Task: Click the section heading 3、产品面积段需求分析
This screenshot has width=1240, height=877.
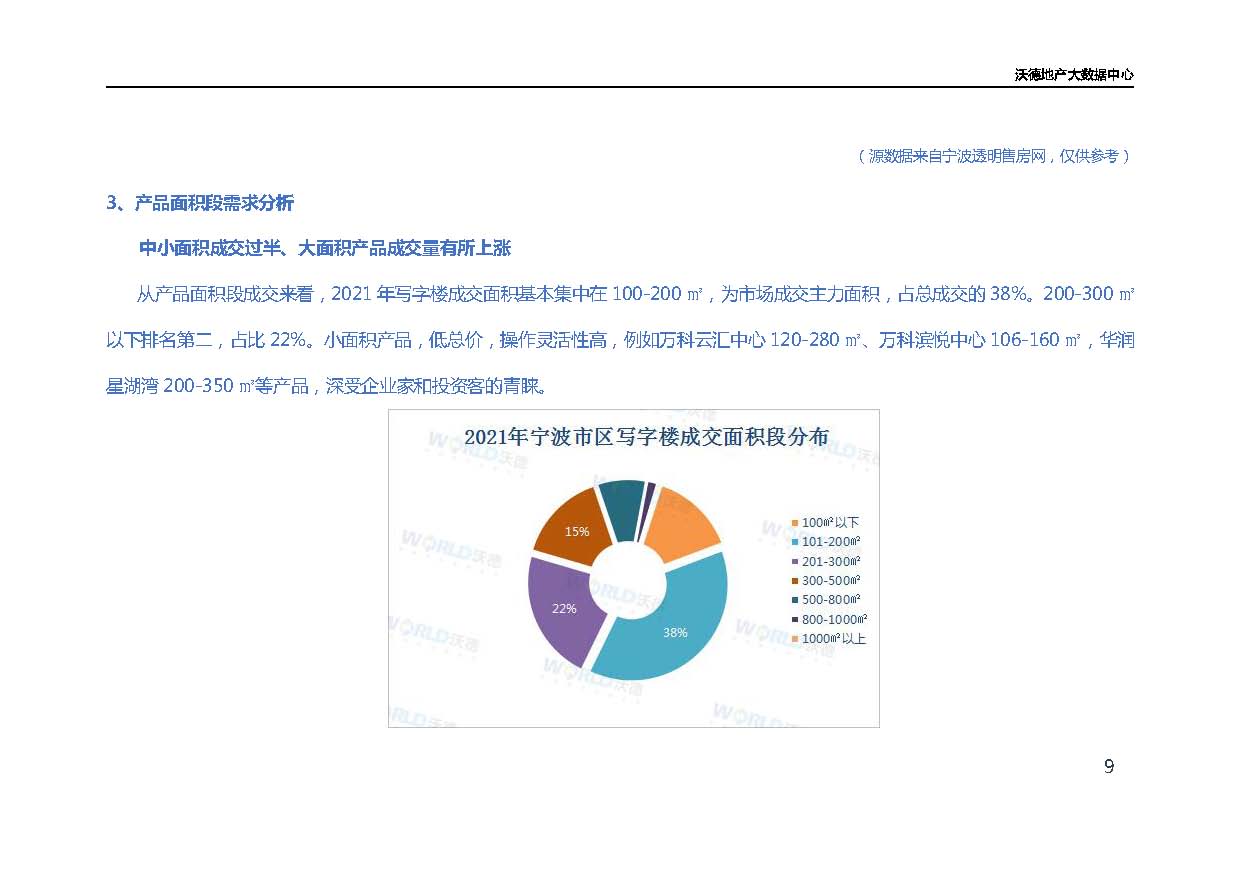Action: [x=200, y=203]
